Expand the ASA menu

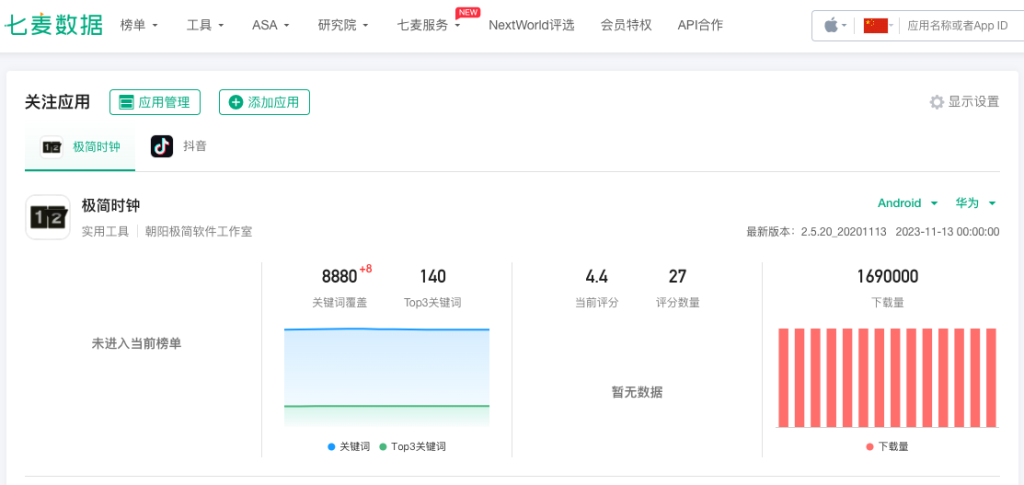click(x=270, y=25)
